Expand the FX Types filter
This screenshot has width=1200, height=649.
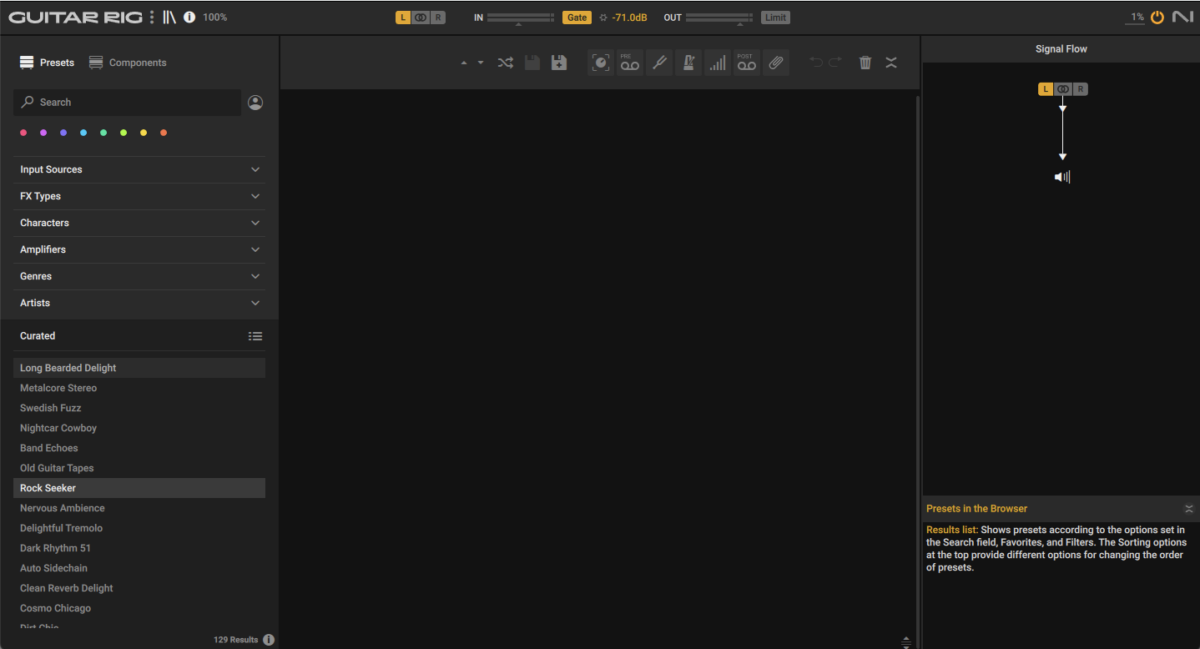coord(140,196)
